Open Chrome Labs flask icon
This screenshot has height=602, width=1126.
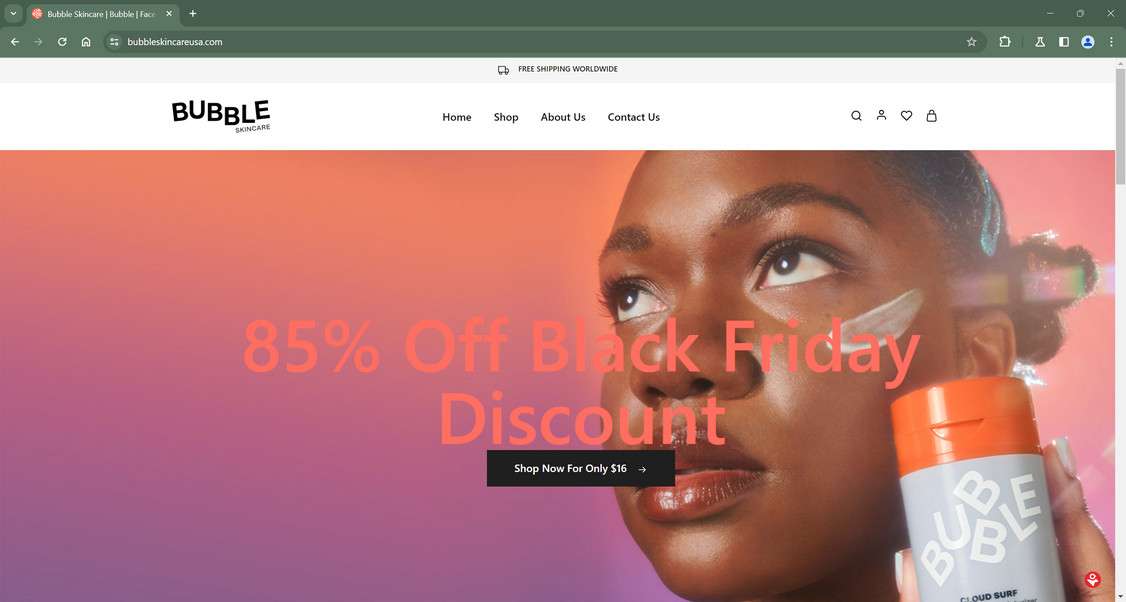[x=1040, y=42]
